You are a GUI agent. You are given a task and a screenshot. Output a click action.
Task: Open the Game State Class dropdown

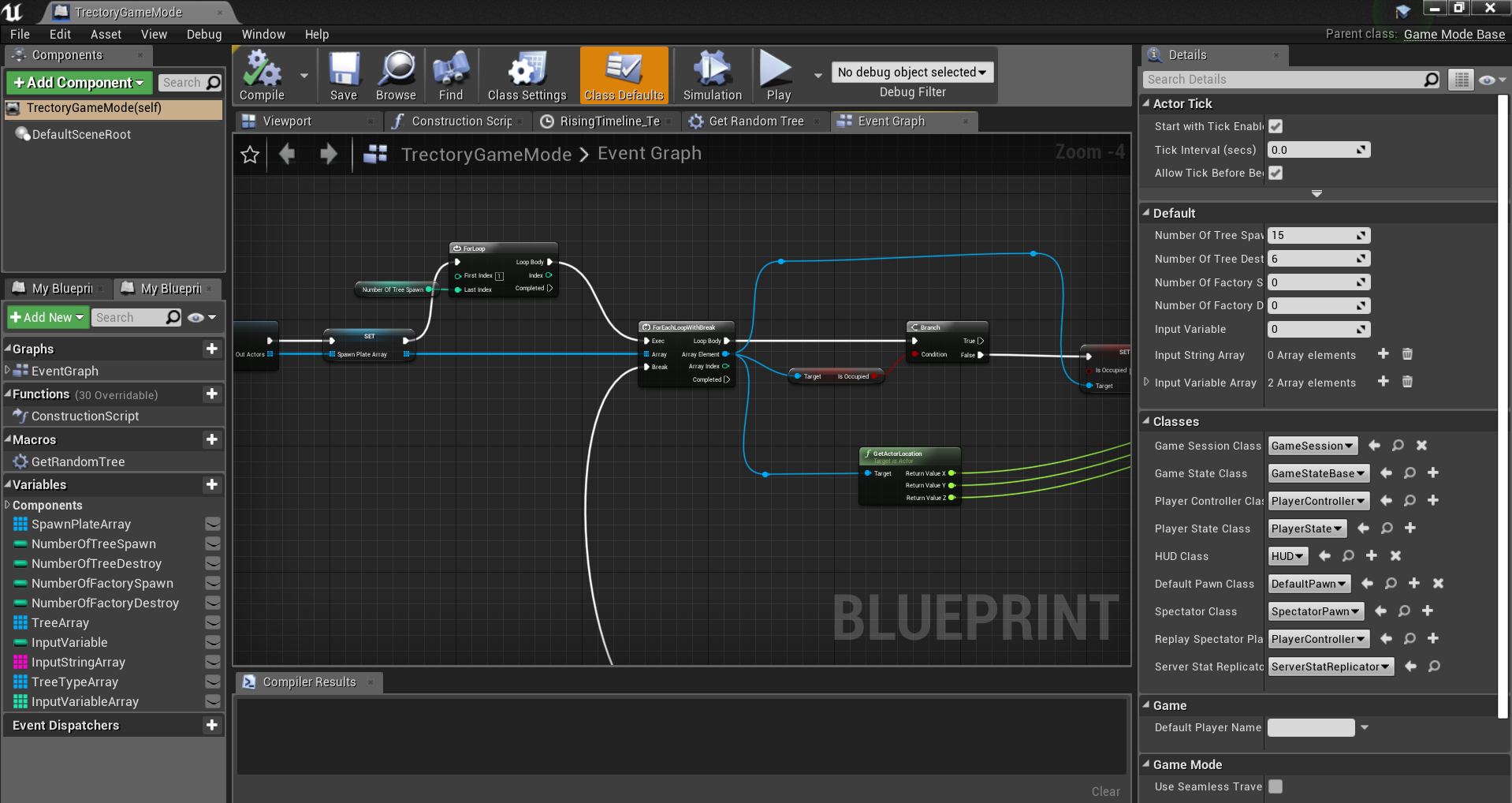[1318, 473]
